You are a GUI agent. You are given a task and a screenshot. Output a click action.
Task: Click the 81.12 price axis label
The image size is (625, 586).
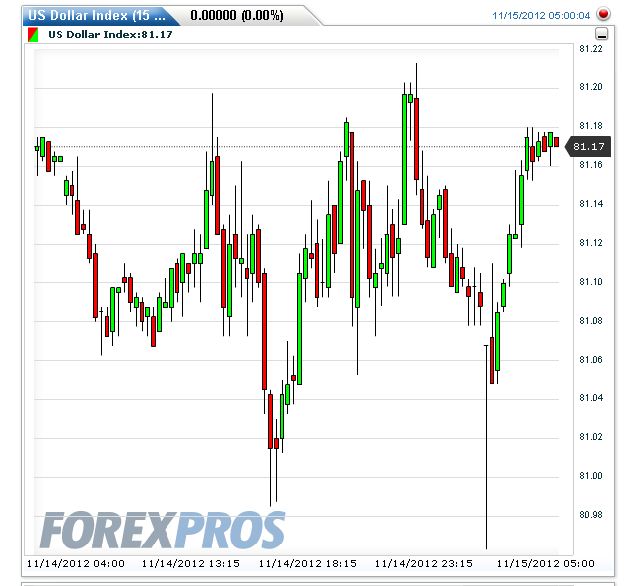[x=591, y=243]
